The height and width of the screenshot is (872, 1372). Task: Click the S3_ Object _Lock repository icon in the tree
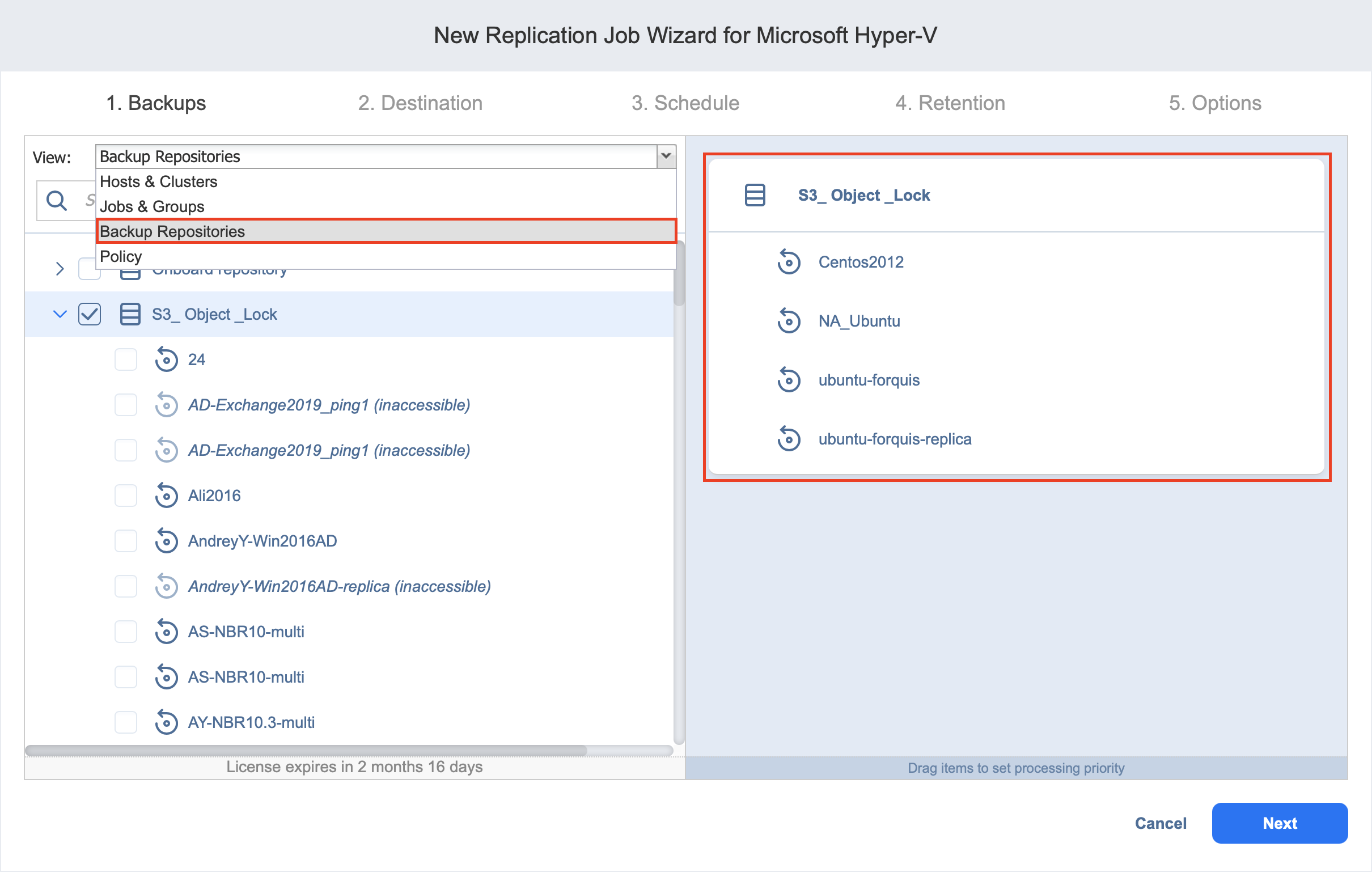(130, 314)
